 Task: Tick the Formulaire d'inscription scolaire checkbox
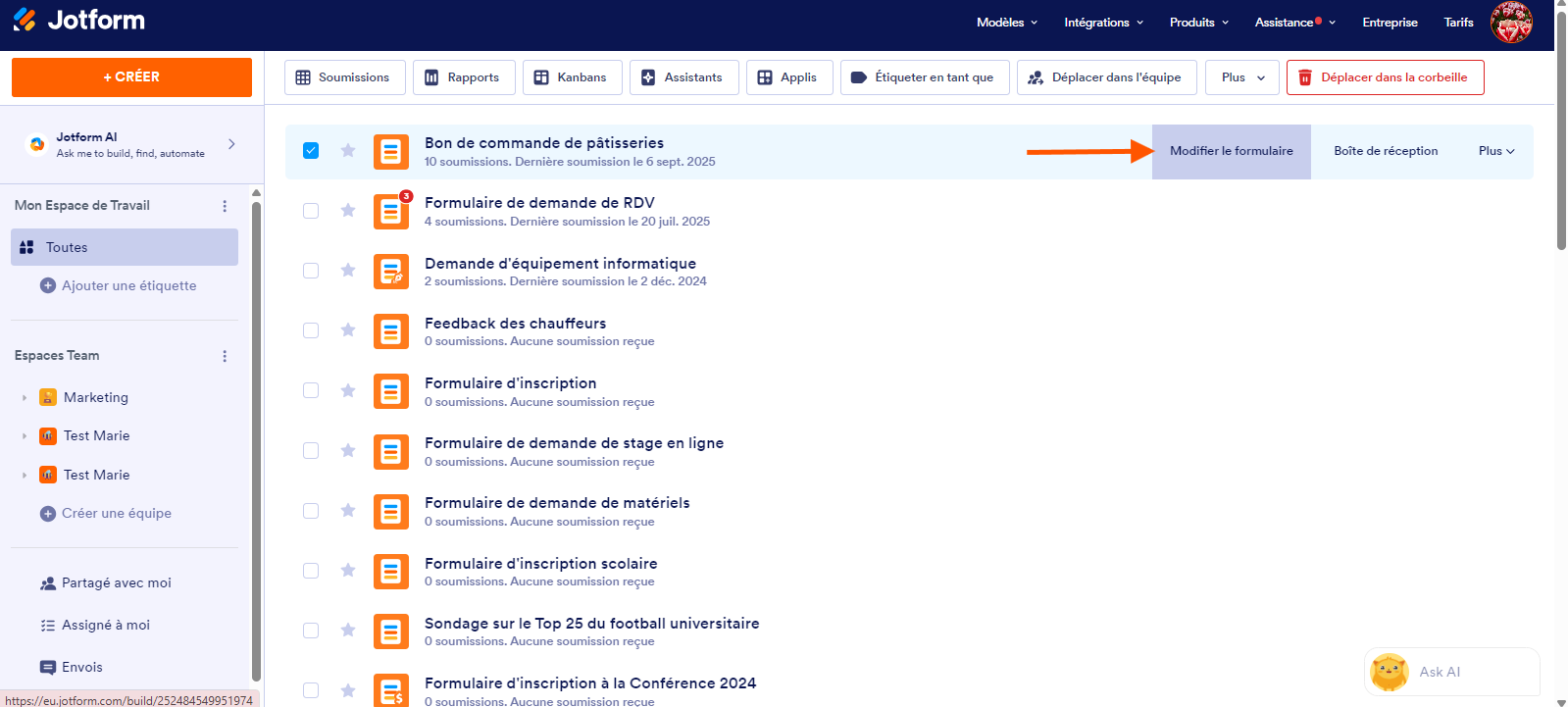coord(311,571)
